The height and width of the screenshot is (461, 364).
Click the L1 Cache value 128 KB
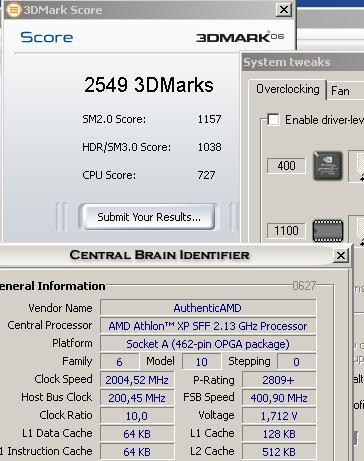[279, 434]
